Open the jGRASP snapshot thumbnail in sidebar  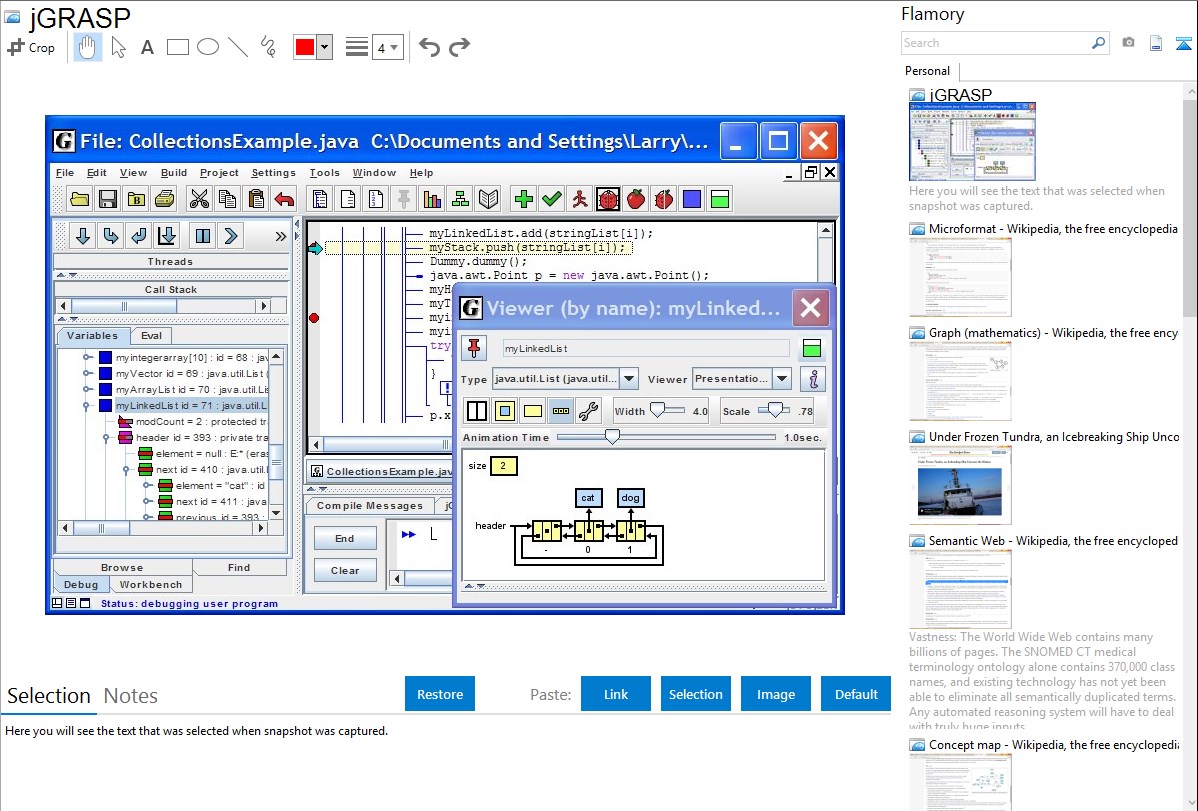pyautogui.click(x=973, y=141)
